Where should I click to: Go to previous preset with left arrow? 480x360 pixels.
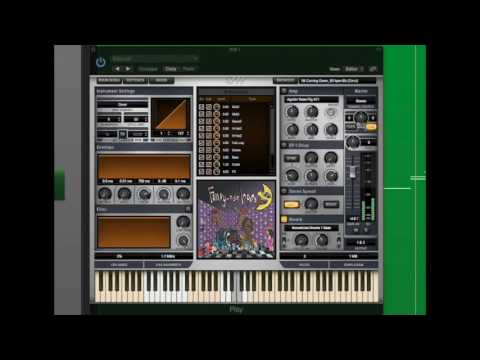click(117, 69)
